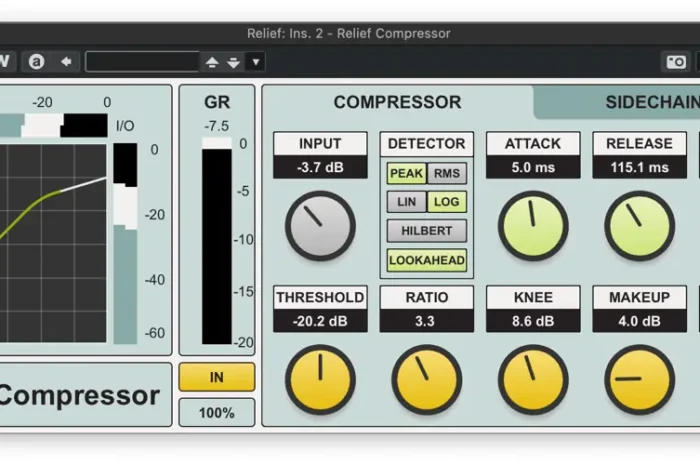The height and width of the screenshot is (465, 700).
Task: Select LOG detector scaling
Action: (x=446, y=202)
